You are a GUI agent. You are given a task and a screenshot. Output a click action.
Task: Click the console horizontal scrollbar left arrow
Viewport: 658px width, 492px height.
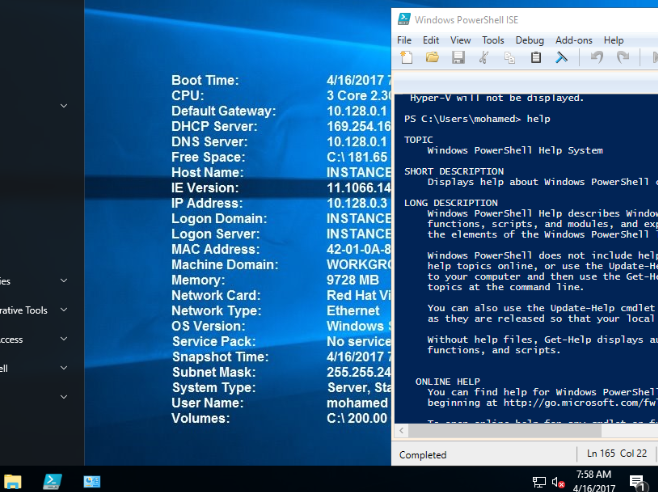click(402, 430)
